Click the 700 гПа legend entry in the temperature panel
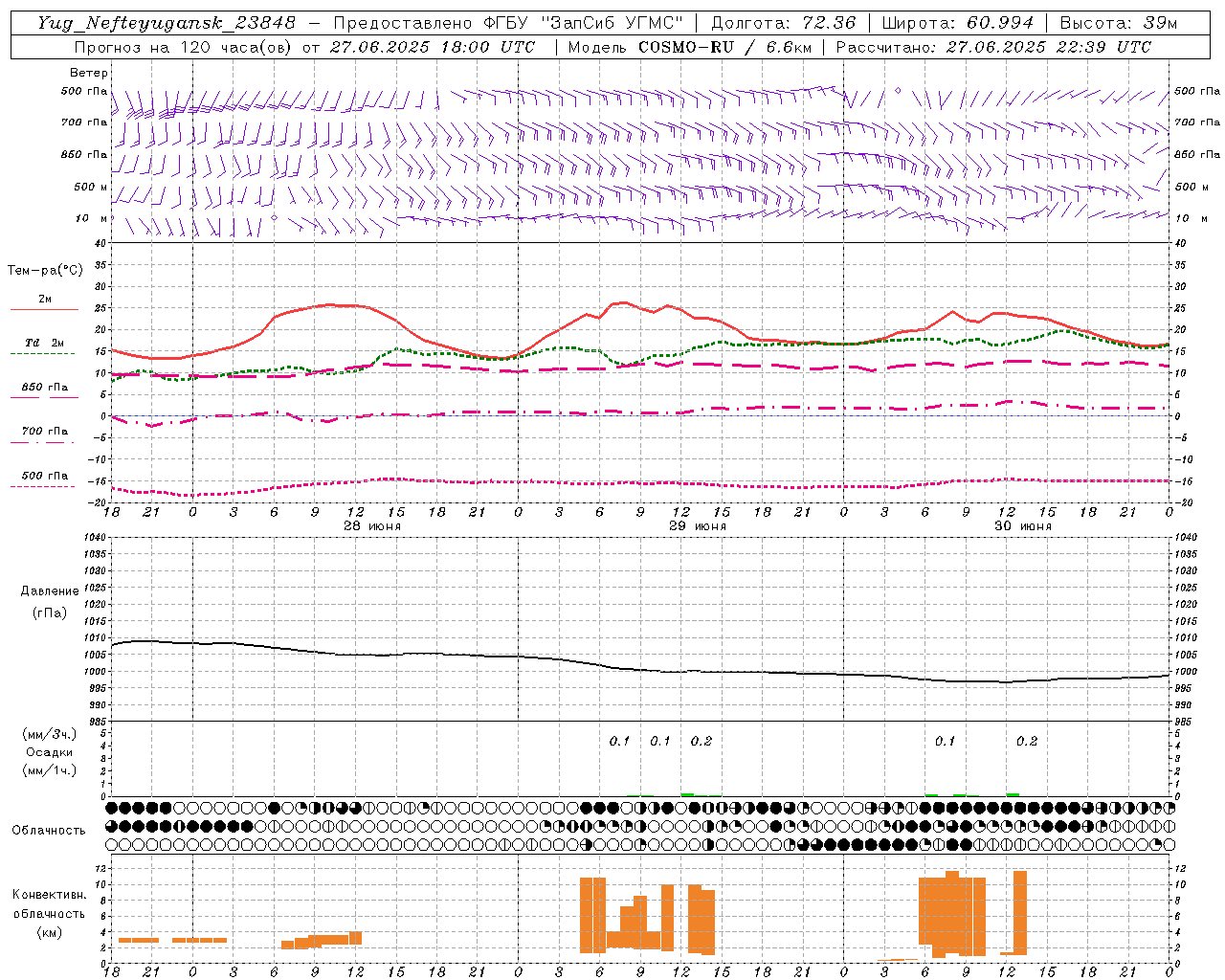 tap(45, 431)
